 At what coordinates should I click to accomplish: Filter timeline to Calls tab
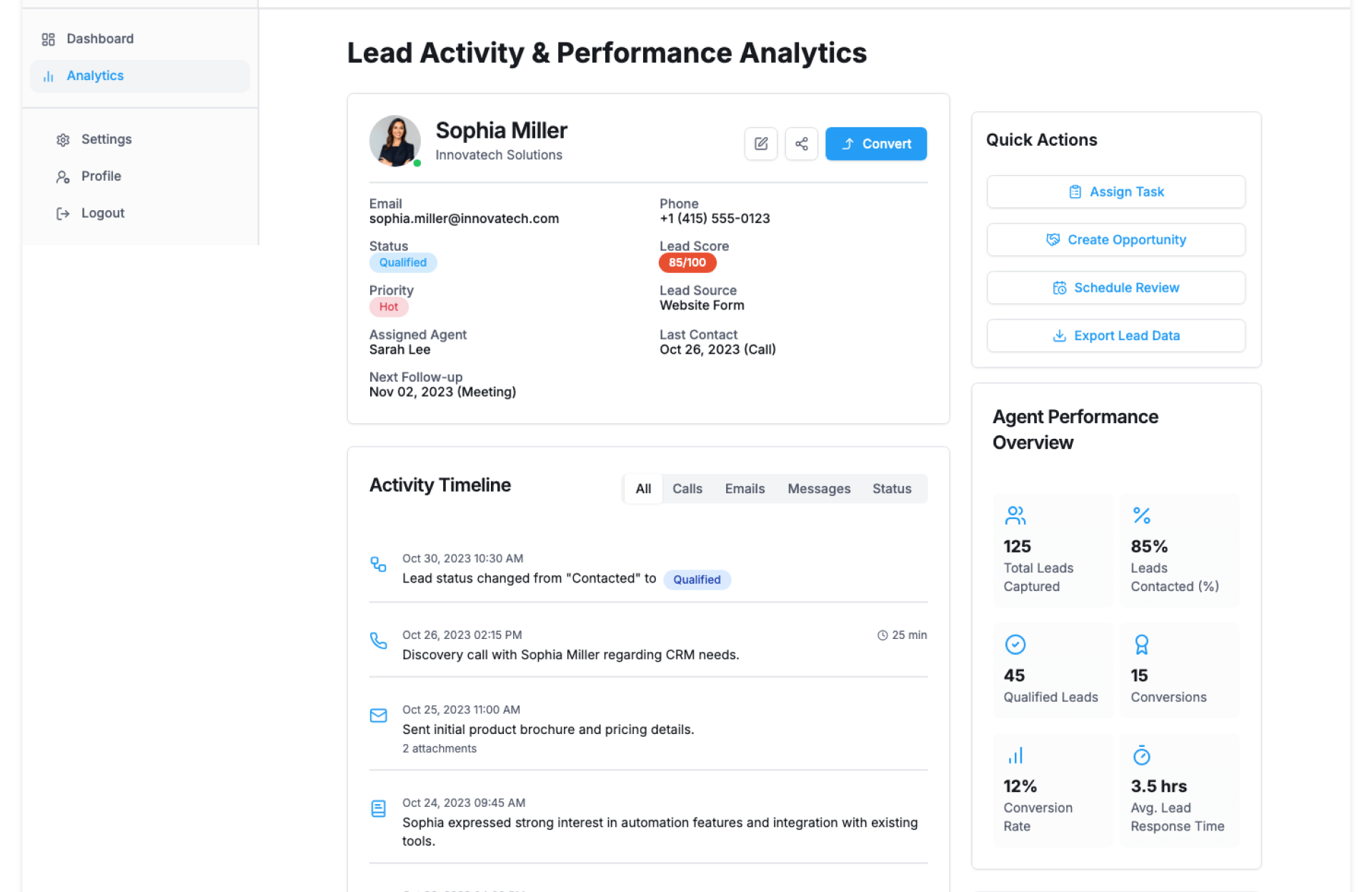687,489
